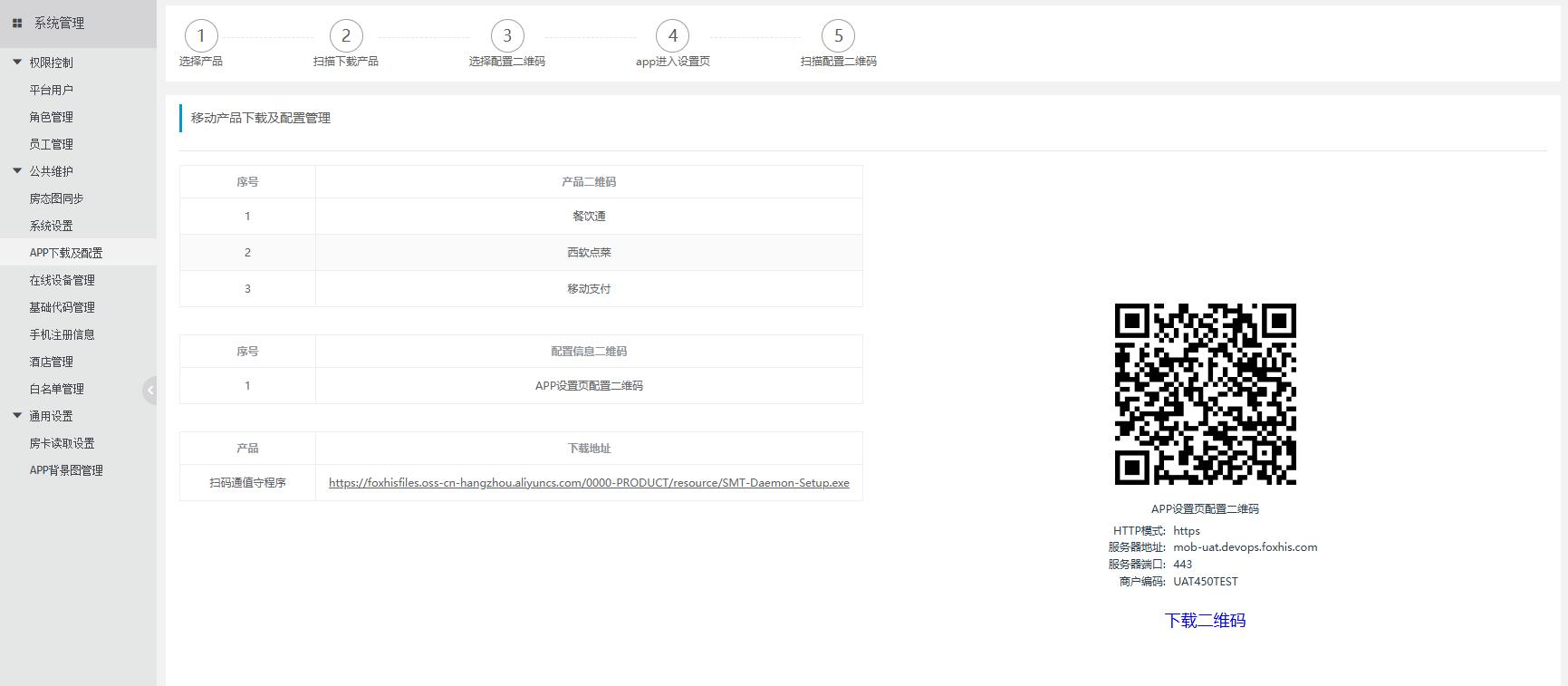
Task: Open APP背景图管理 in the sidebar
Action: [x=66, y=470]
